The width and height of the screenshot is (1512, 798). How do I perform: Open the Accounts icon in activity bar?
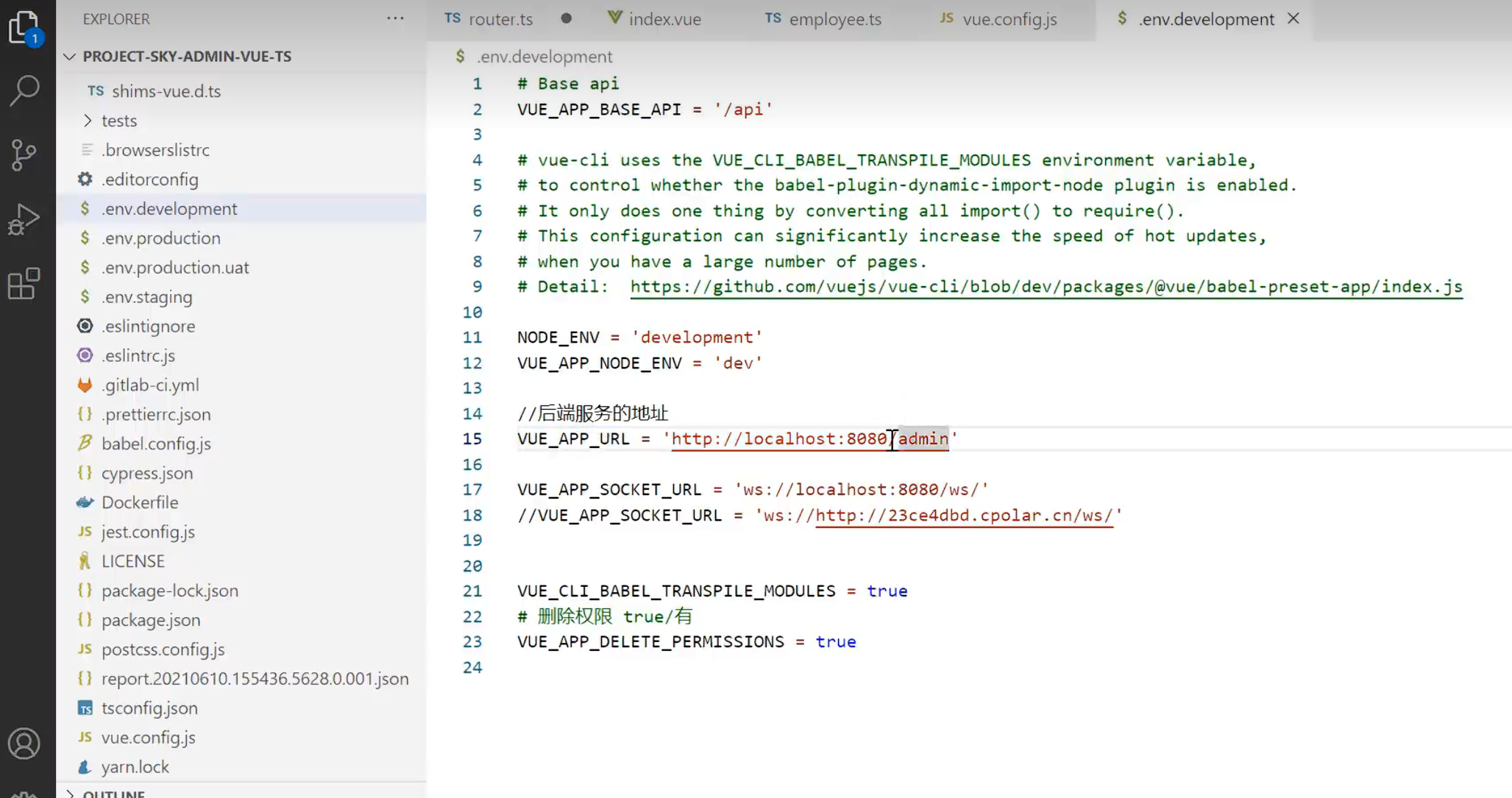(x=24, y=744)
